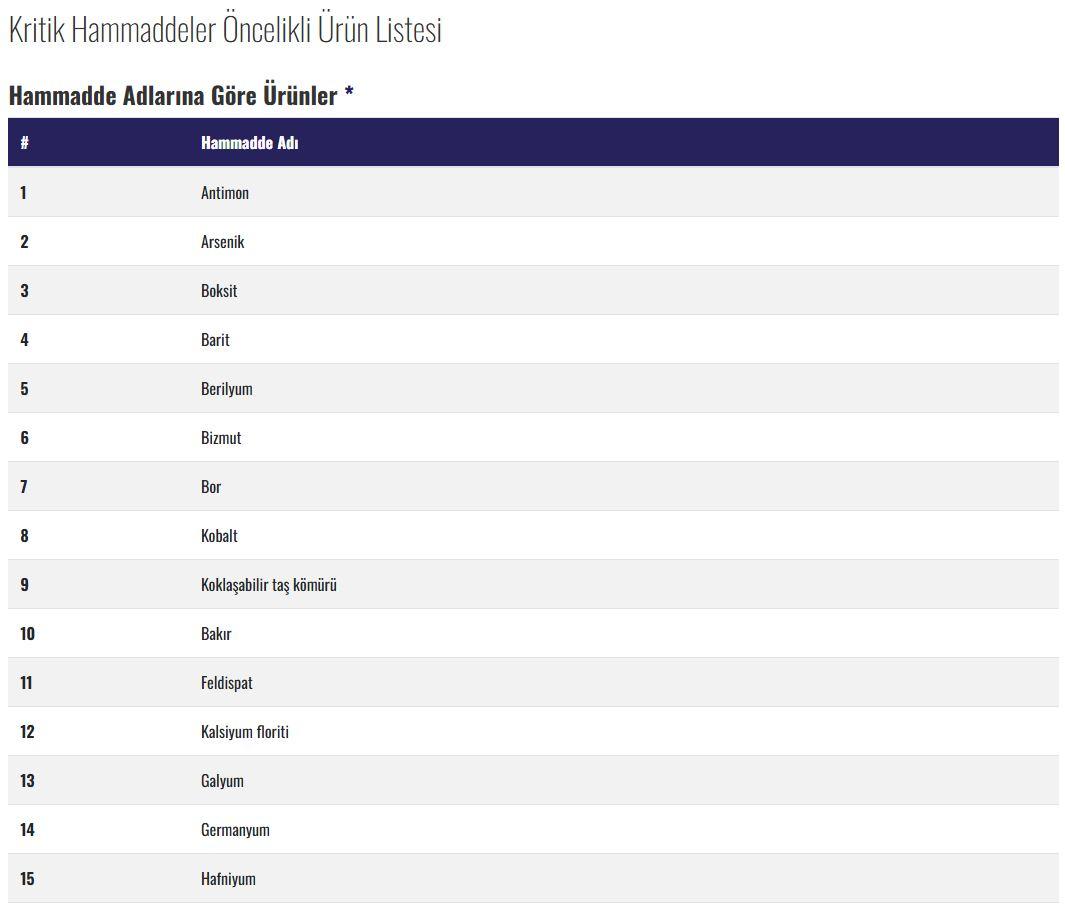This screenshot has width=1065, height=913.
Task: Click the Bor raw material name
Action: click(x=211, y=487)
